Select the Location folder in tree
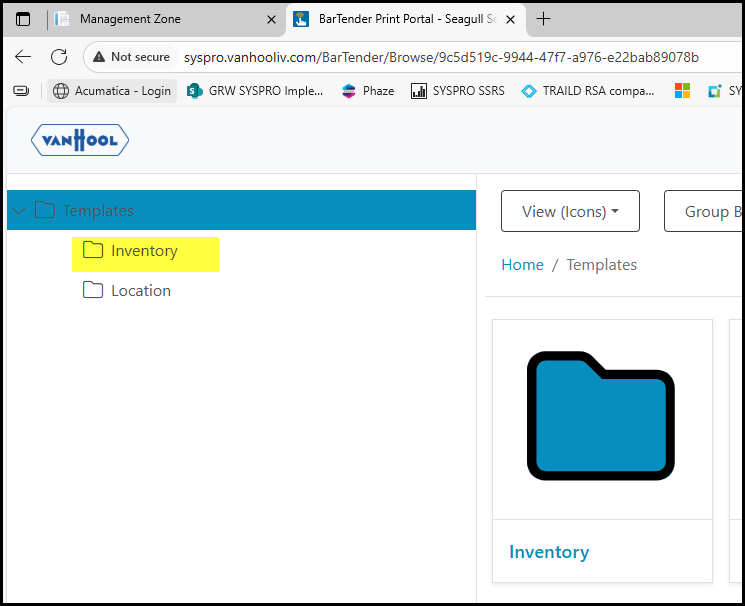 tap(140, 291)
